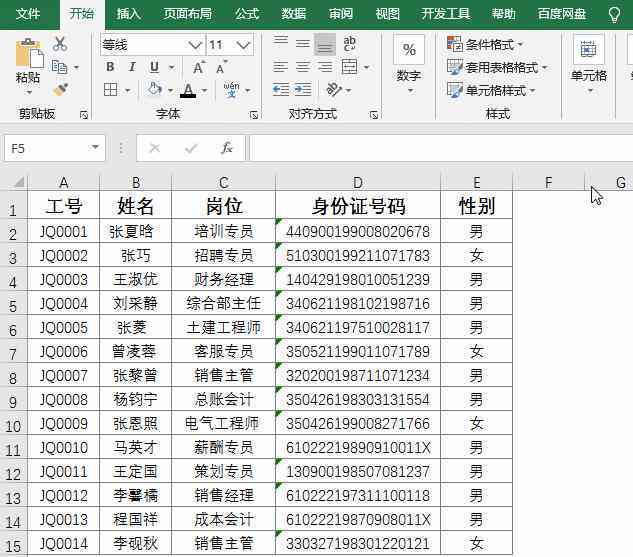This screenshot has width=633, height=557.
Task: Click cell JQ0014
Action: tap(63, 543)
